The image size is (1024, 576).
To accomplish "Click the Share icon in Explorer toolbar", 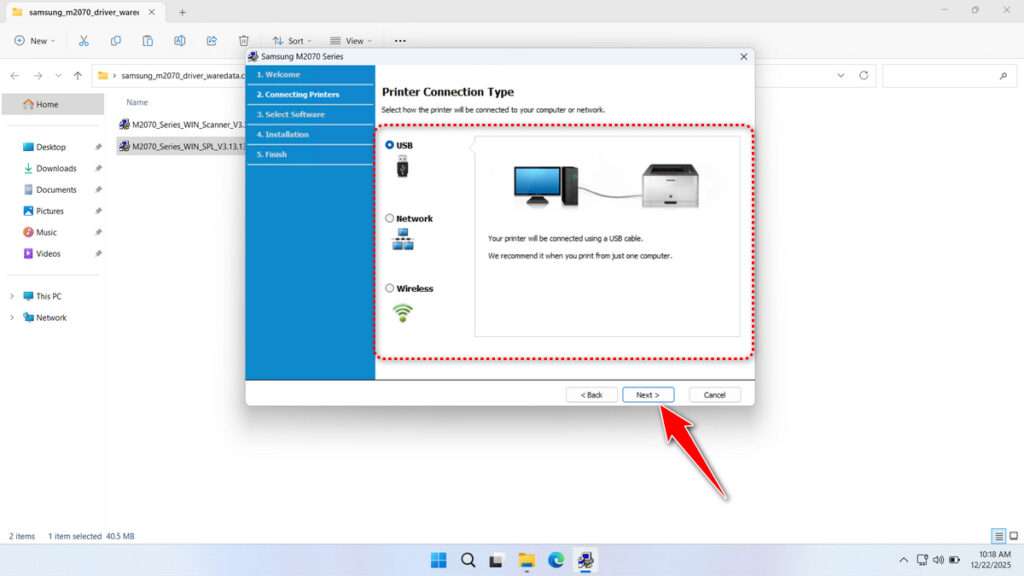I will (210, 40).
